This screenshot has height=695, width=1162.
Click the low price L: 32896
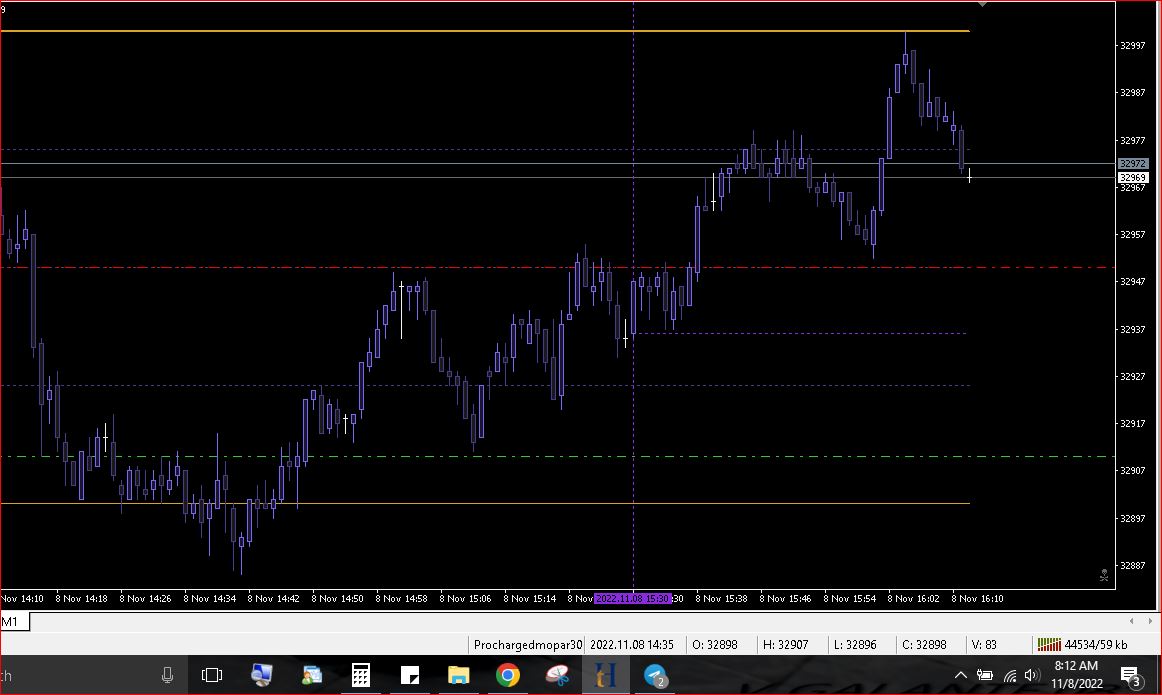tap(855, 645)
